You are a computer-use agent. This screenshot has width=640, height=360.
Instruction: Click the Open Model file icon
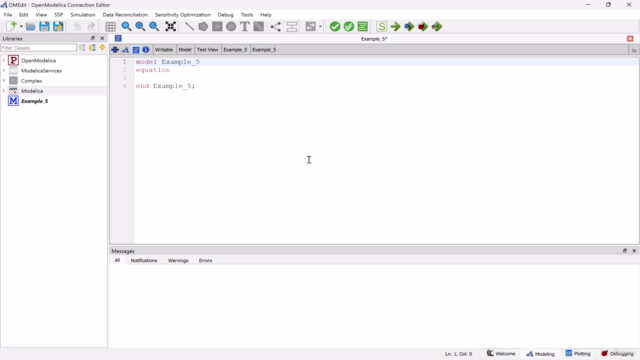[x=31, y=27]
